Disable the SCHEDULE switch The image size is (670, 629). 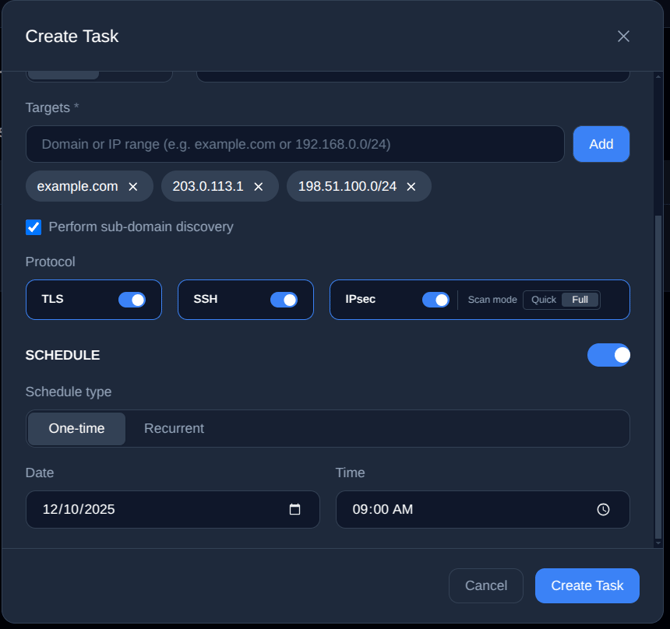(x=608, y=355)
